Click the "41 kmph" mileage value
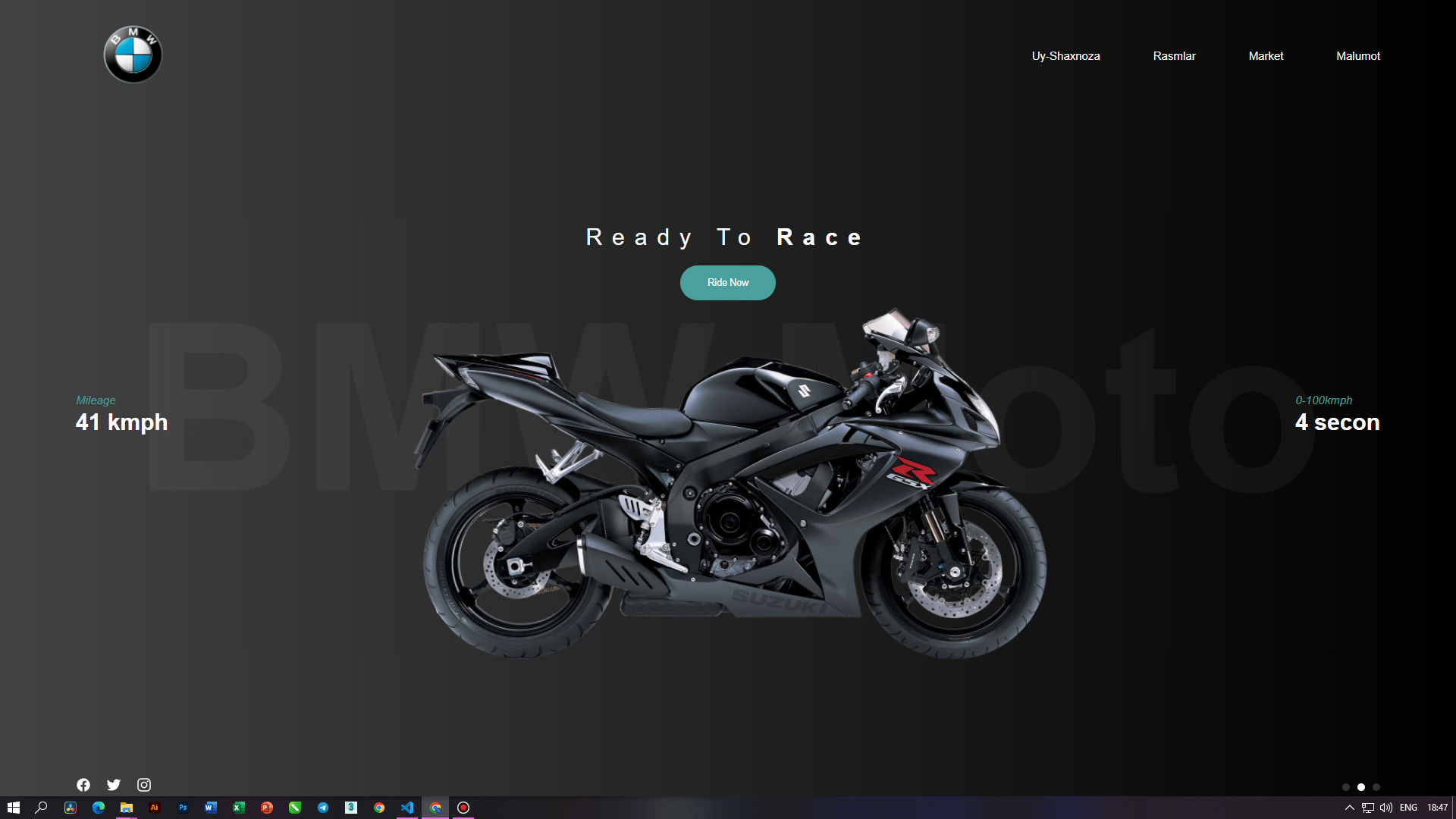1456x819 pixels. coord(121,422)
